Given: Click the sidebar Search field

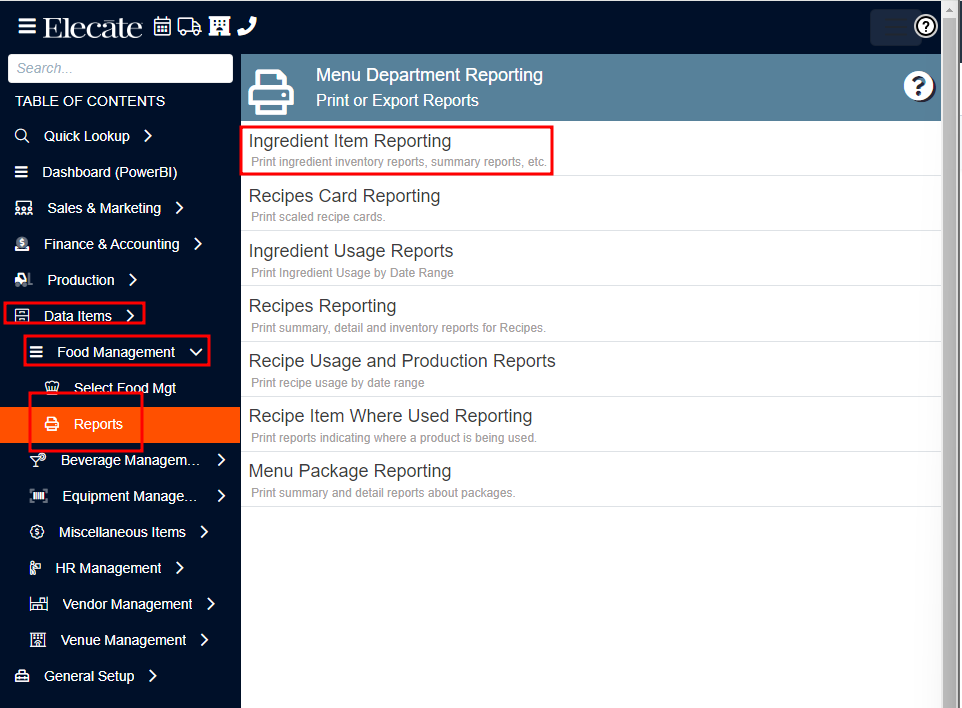Looking at the screenshot, I should tap(120, 68).
